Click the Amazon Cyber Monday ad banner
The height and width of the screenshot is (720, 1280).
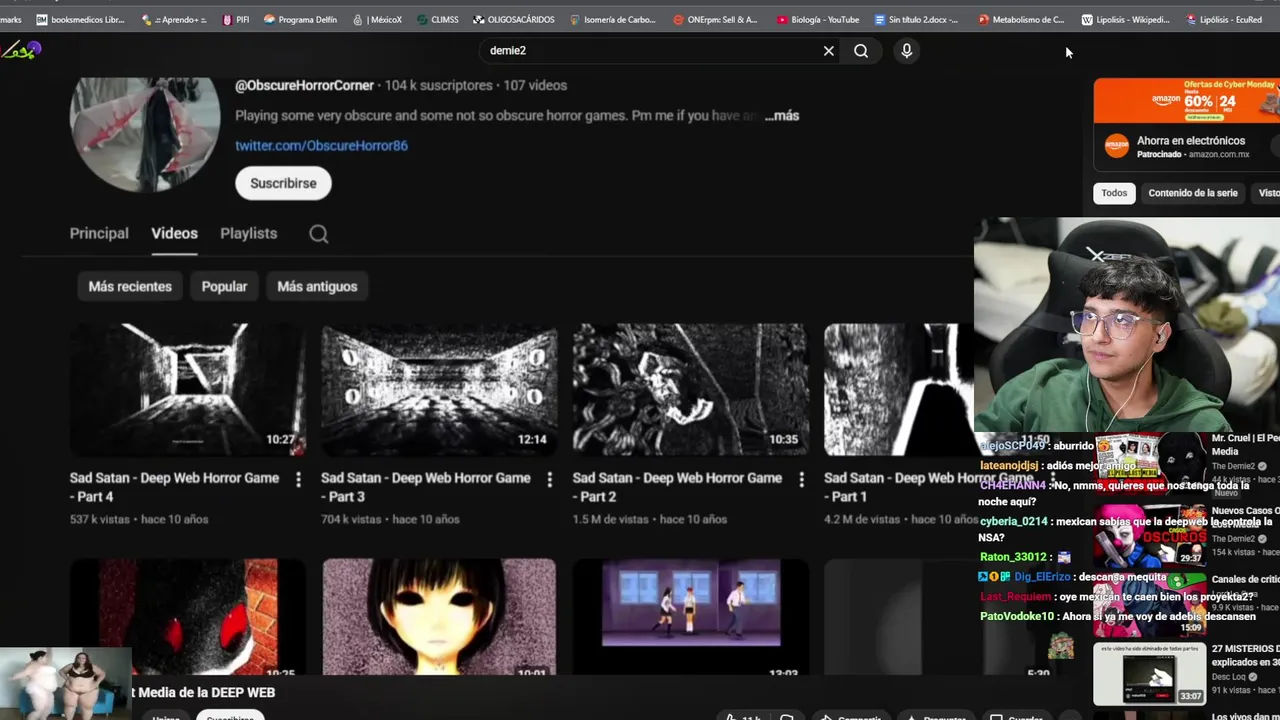[1186, 100]
